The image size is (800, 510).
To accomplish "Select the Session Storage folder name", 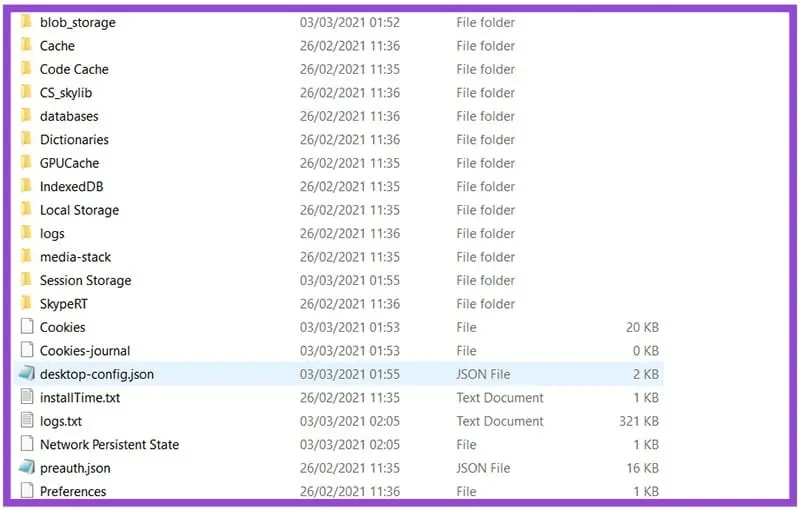I will pos(85,281).
